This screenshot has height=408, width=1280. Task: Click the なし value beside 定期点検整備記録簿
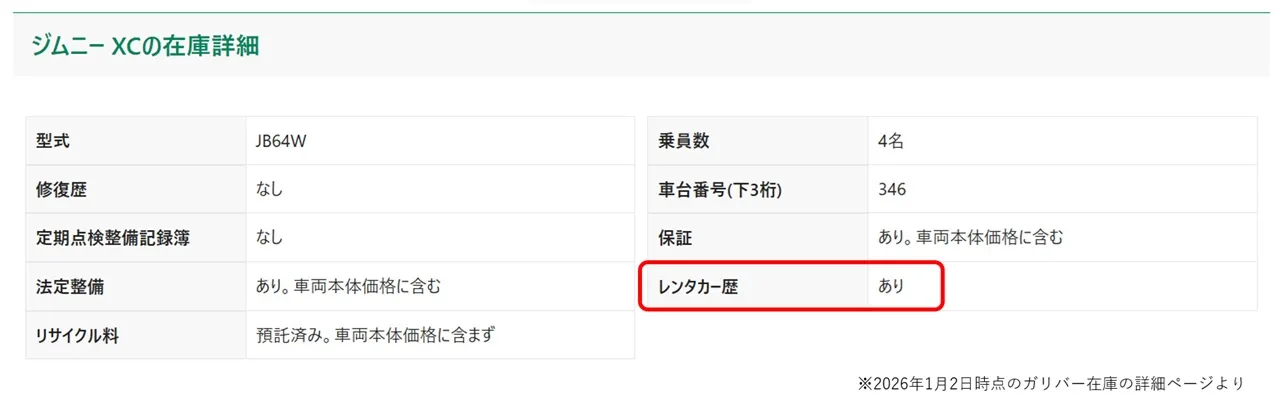click(x=269, y=238)
